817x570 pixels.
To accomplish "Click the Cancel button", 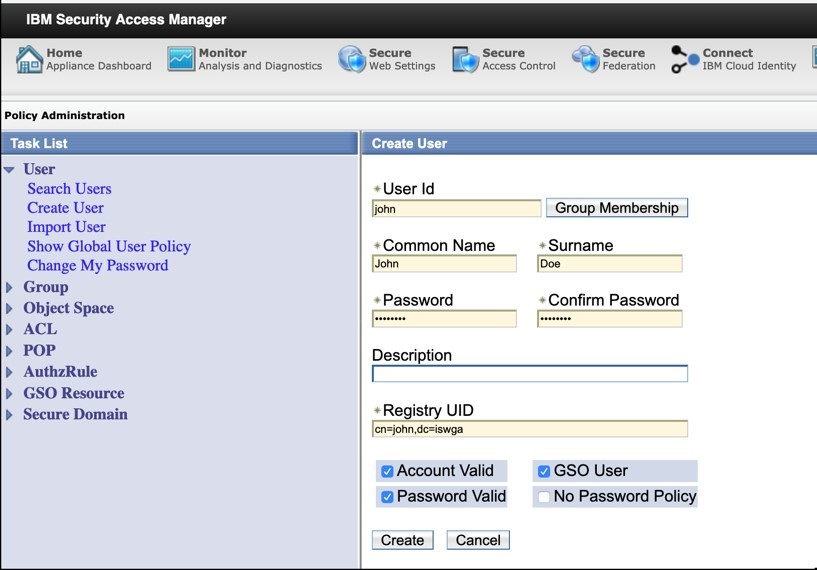I will point(478,540).
